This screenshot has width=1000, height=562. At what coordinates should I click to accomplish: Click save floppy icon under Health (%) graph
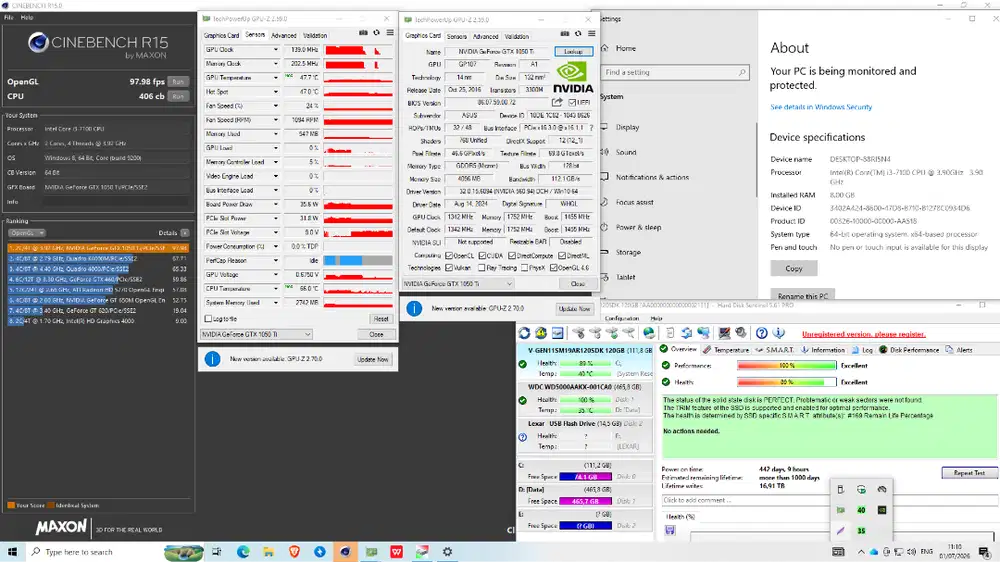pos(670,530)
